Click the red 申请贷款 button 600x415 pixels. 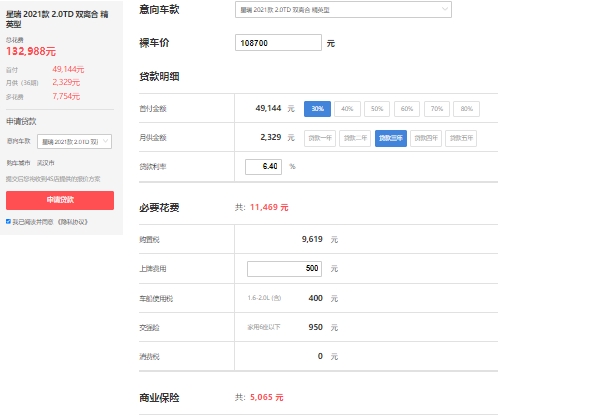click(60, 200)
